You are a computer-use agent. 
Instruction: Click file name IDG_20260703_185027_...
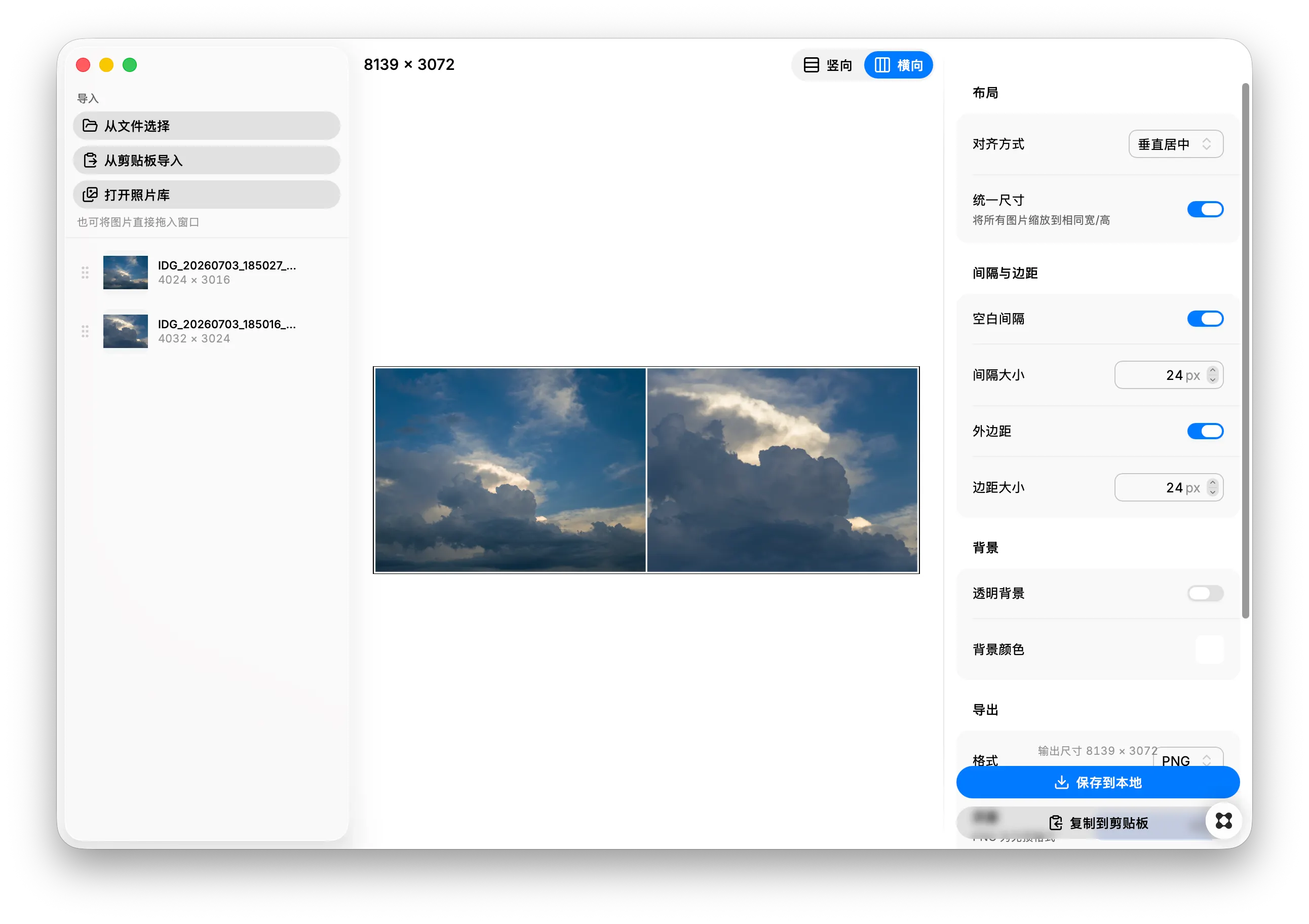227,265
